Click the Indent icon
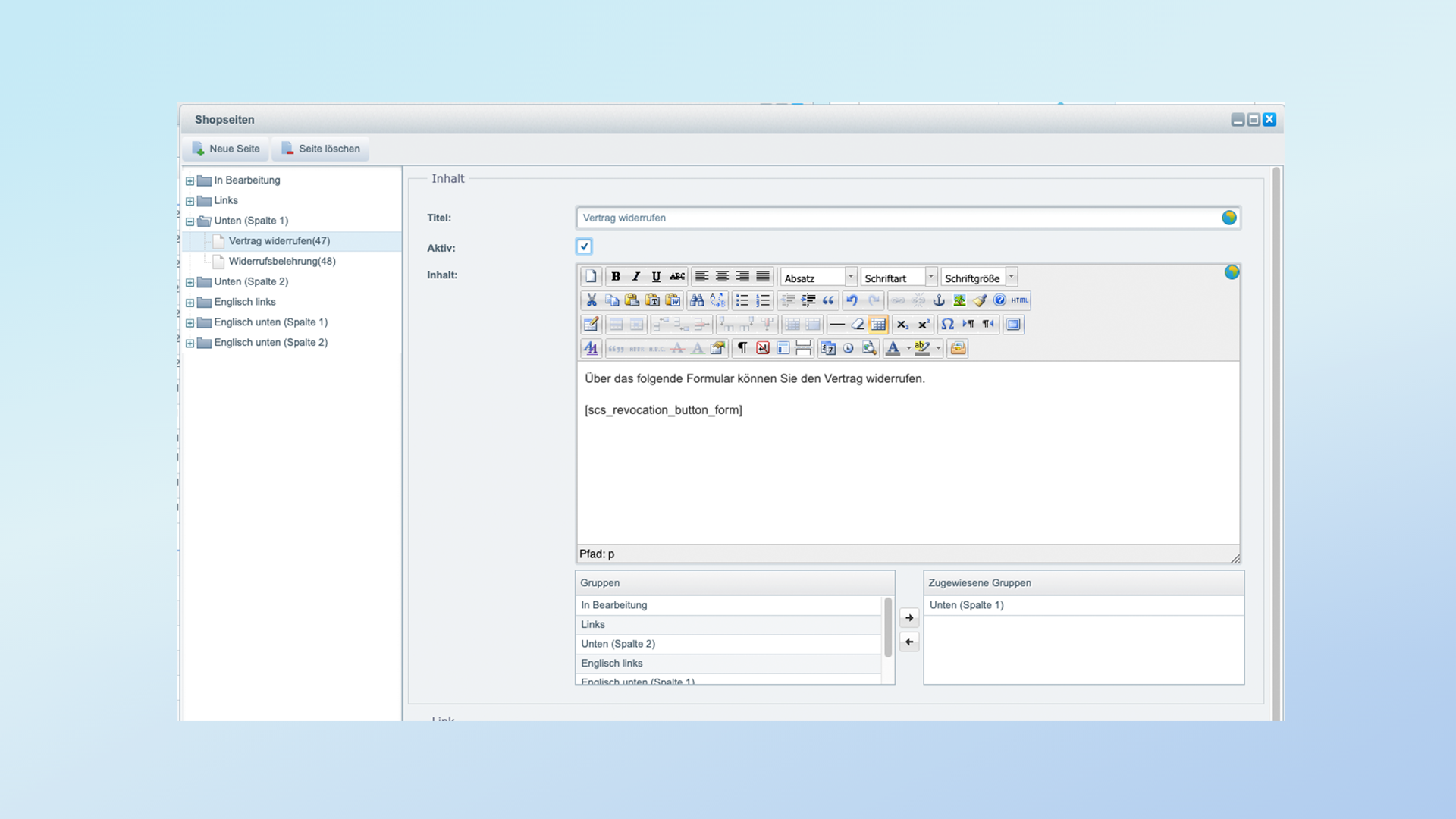The width and height of the screenshot is (1456, 819). pos(808,300)
